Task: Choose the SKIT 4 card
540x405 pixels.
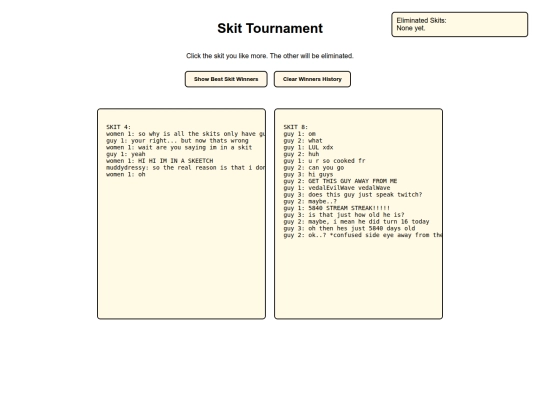Action: point(181,214)
